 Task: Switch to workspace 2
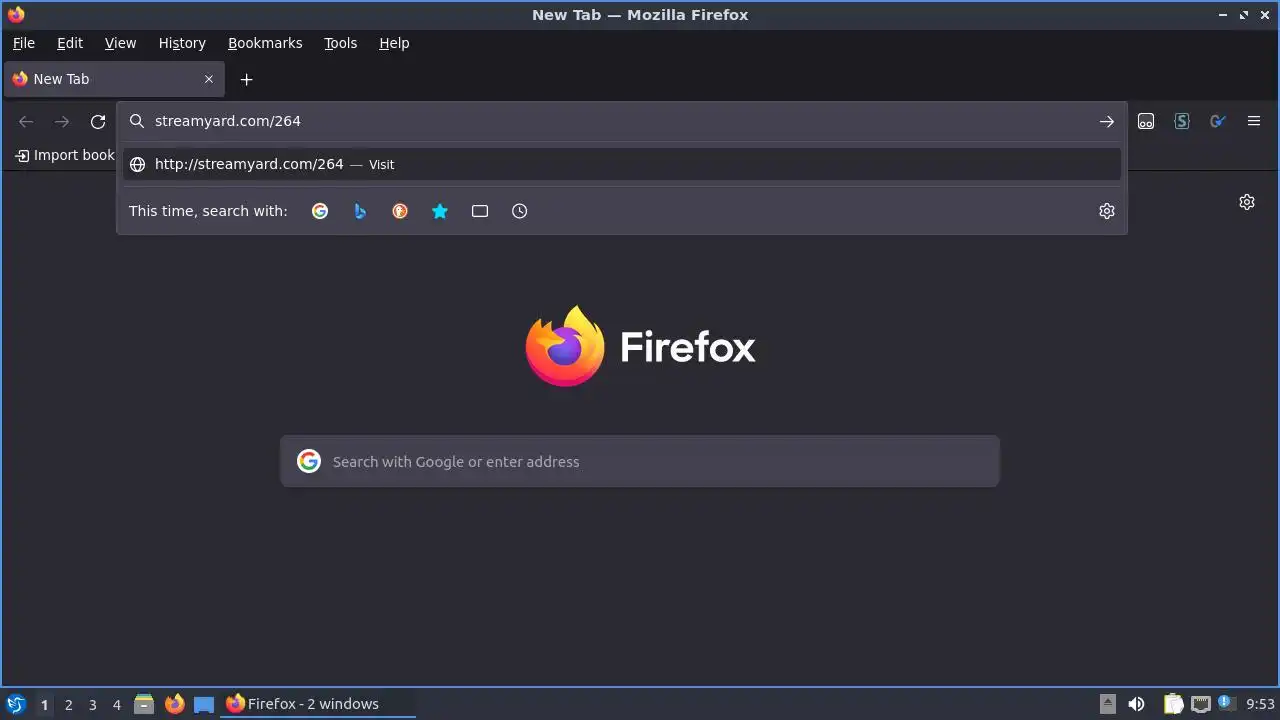pos(68,704)
